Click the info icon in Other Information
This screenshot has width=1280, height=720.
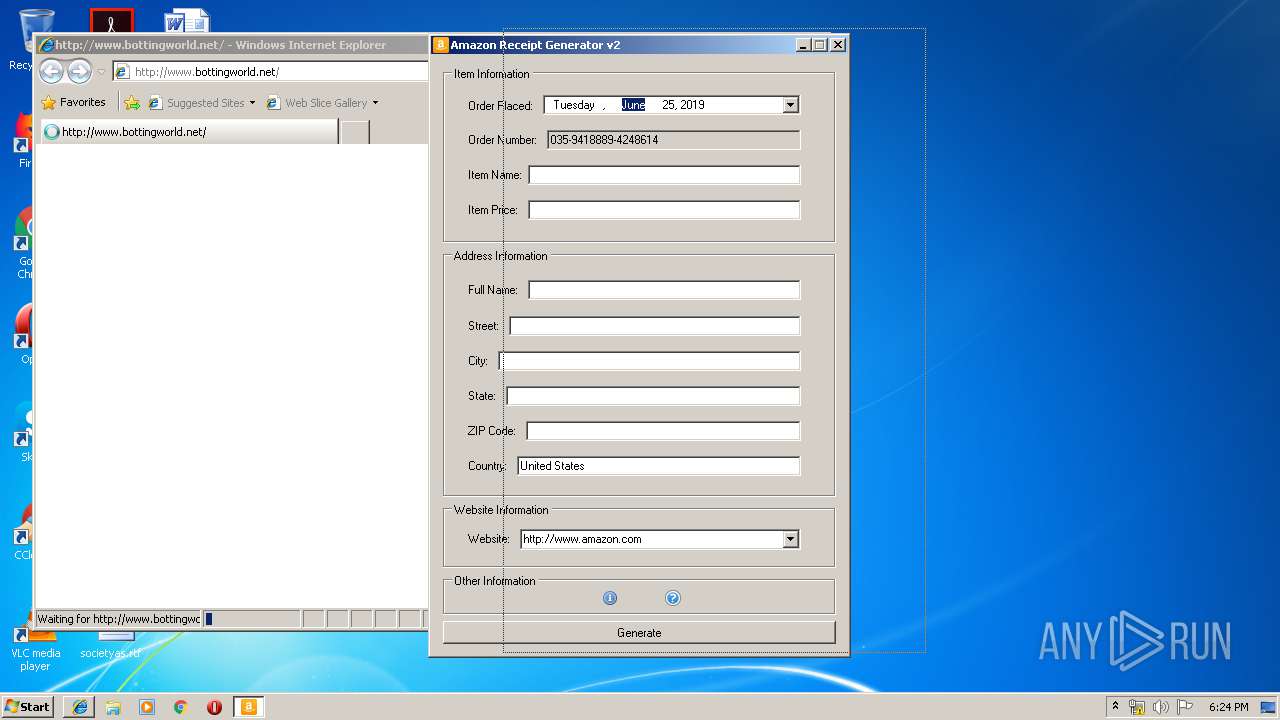(610, 598)
